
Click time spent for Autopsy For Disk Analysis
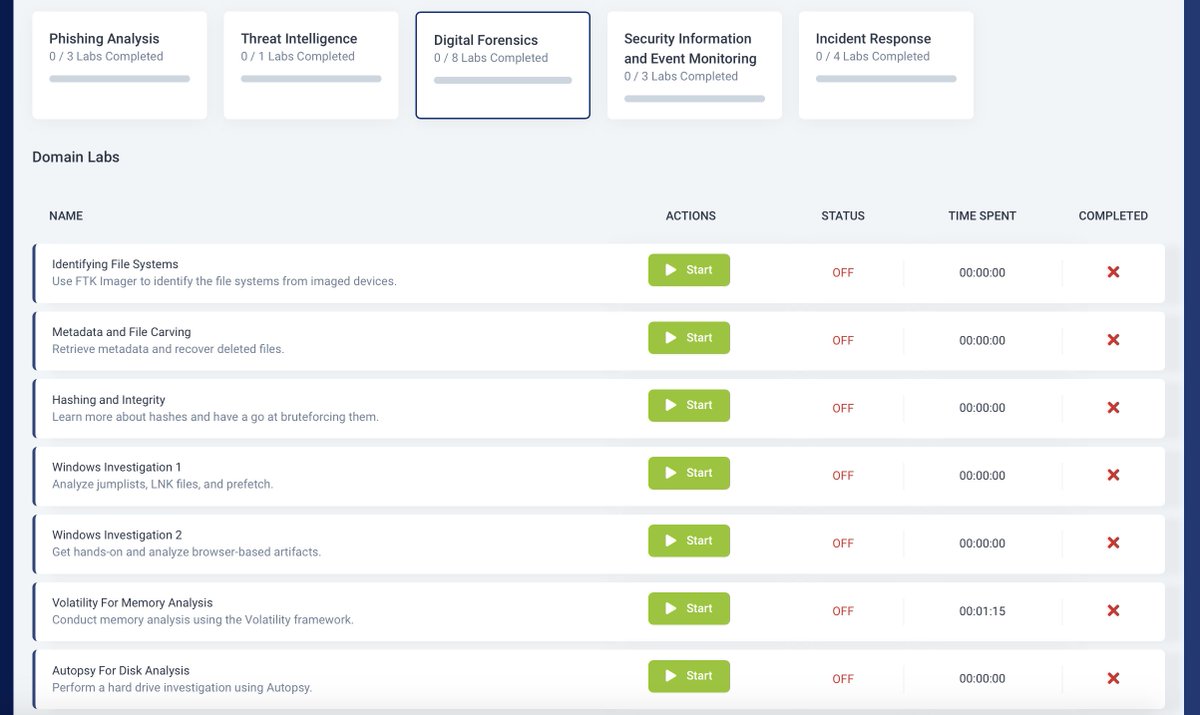(982, 679)
